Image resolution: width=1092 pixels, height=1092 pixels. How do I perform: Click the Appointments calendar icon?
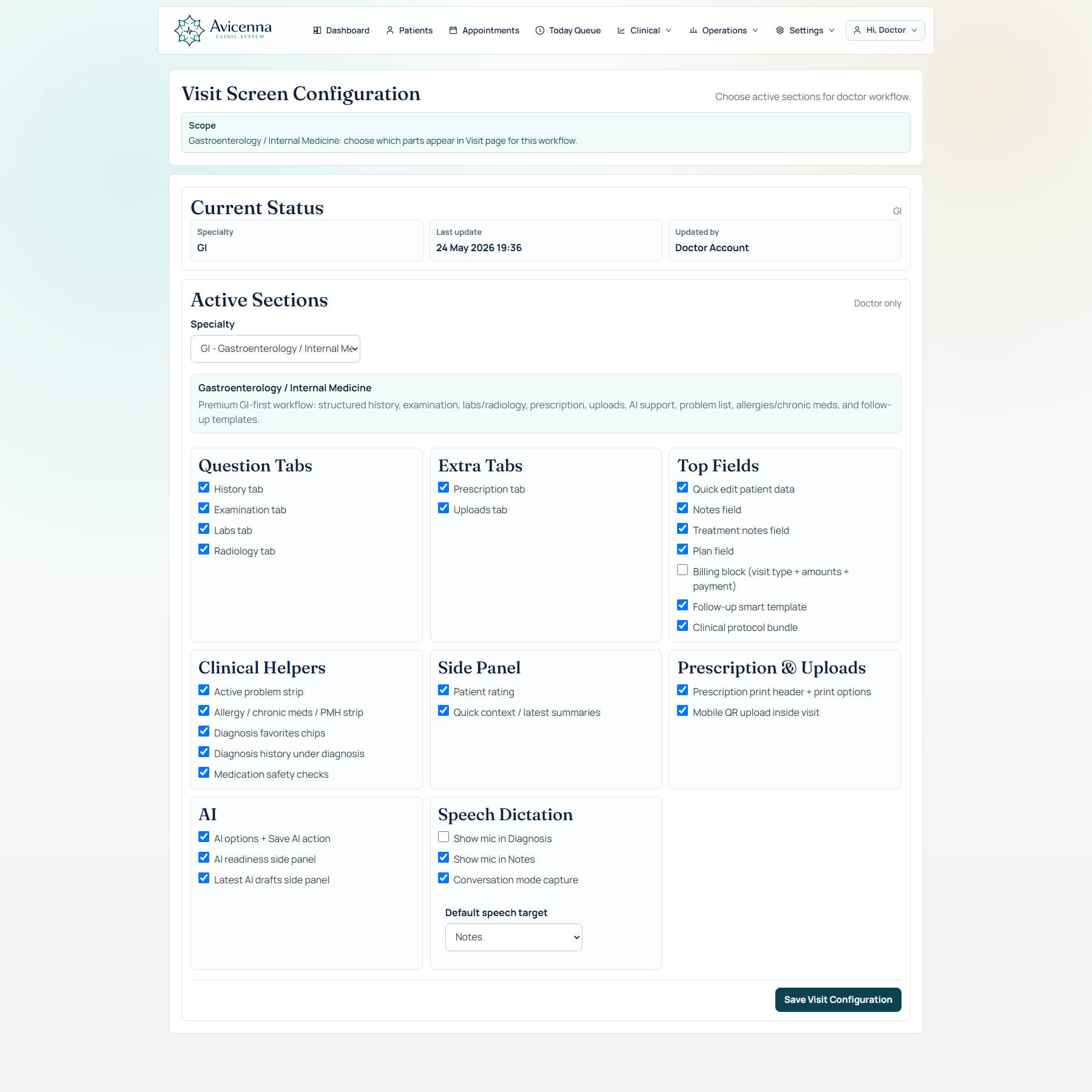[453, 30]
